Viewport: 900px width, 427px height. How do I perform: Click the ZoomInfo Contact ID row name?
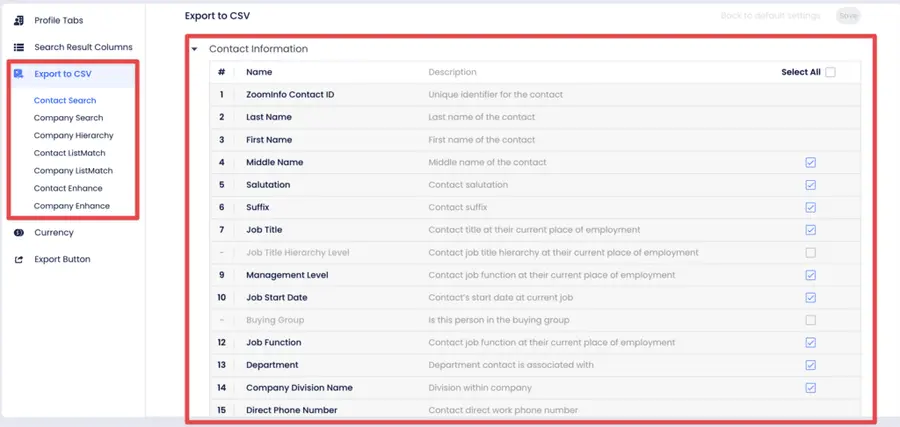290,94
